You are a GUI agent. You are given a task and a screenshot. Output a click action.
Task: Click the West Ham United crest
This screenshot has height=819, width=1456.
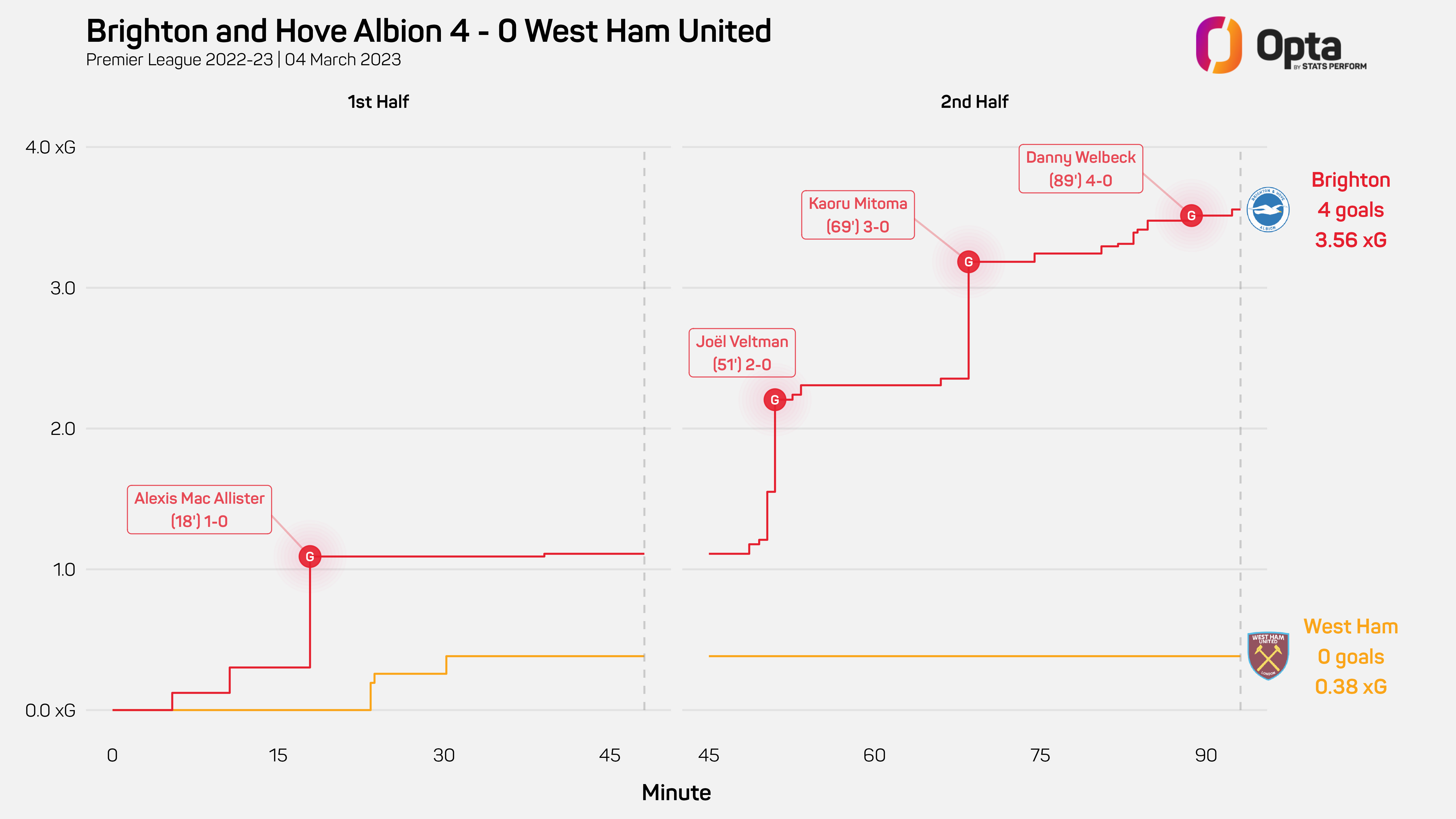(x=1268, y=656)
